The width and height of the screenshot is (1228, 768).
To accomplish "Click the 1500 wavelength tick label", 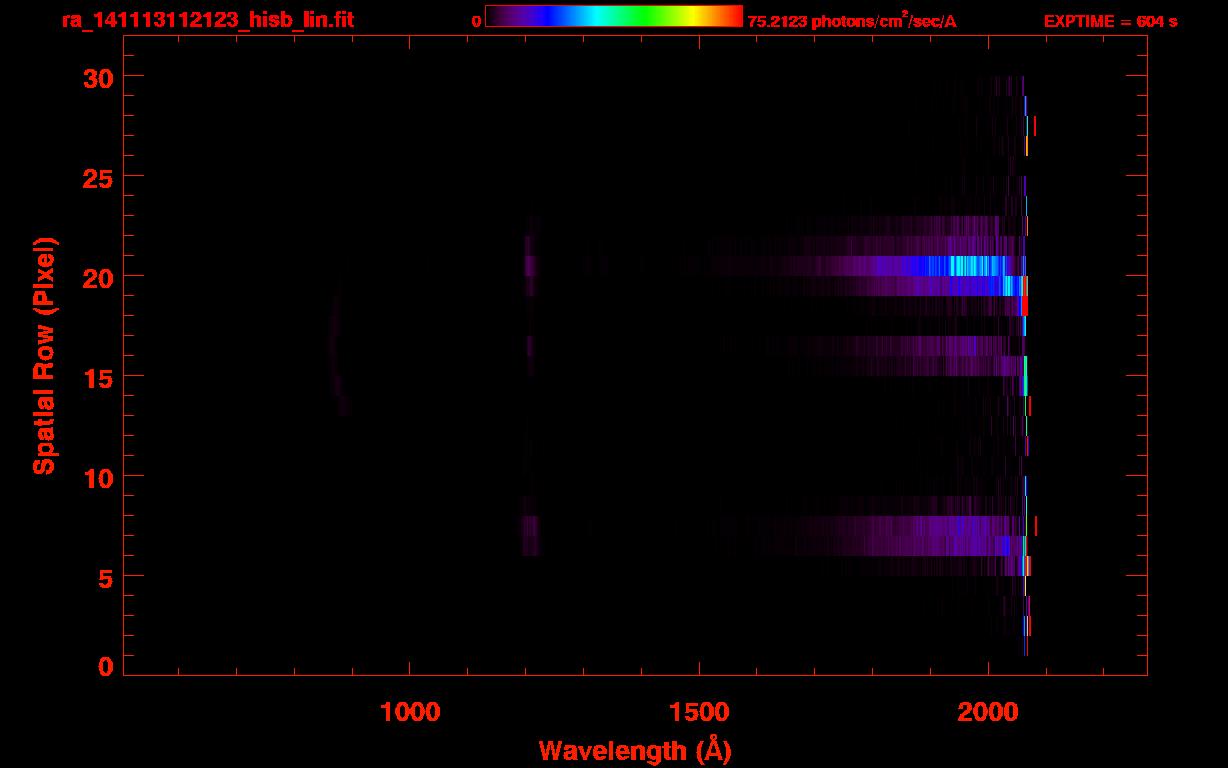I will 699,712.
